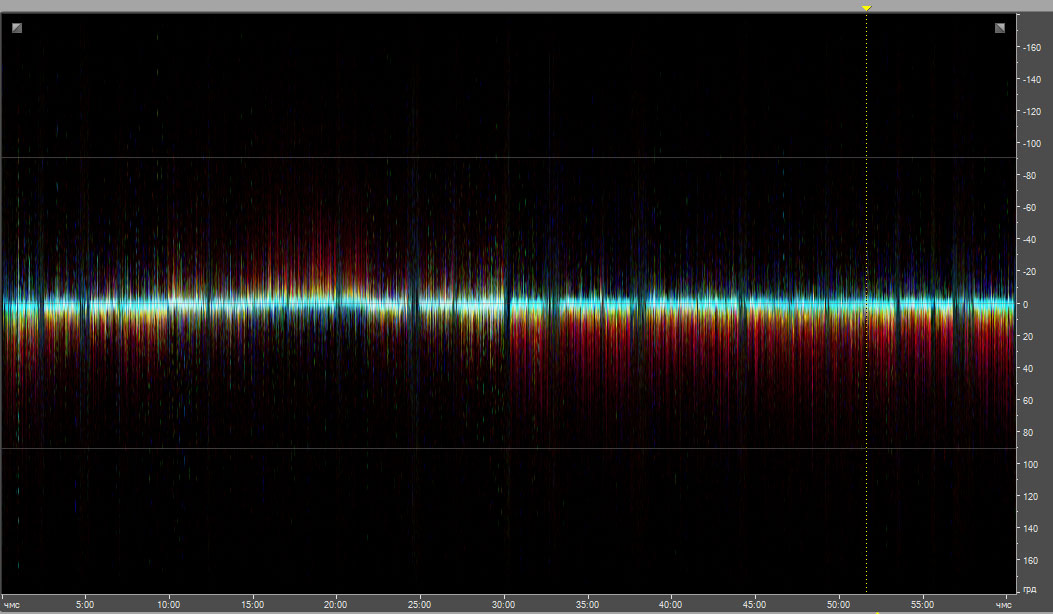Select the 20:00 position on time ruler
The width and height of the screenshot is (1053, 614).
click(x=336, y=604)
